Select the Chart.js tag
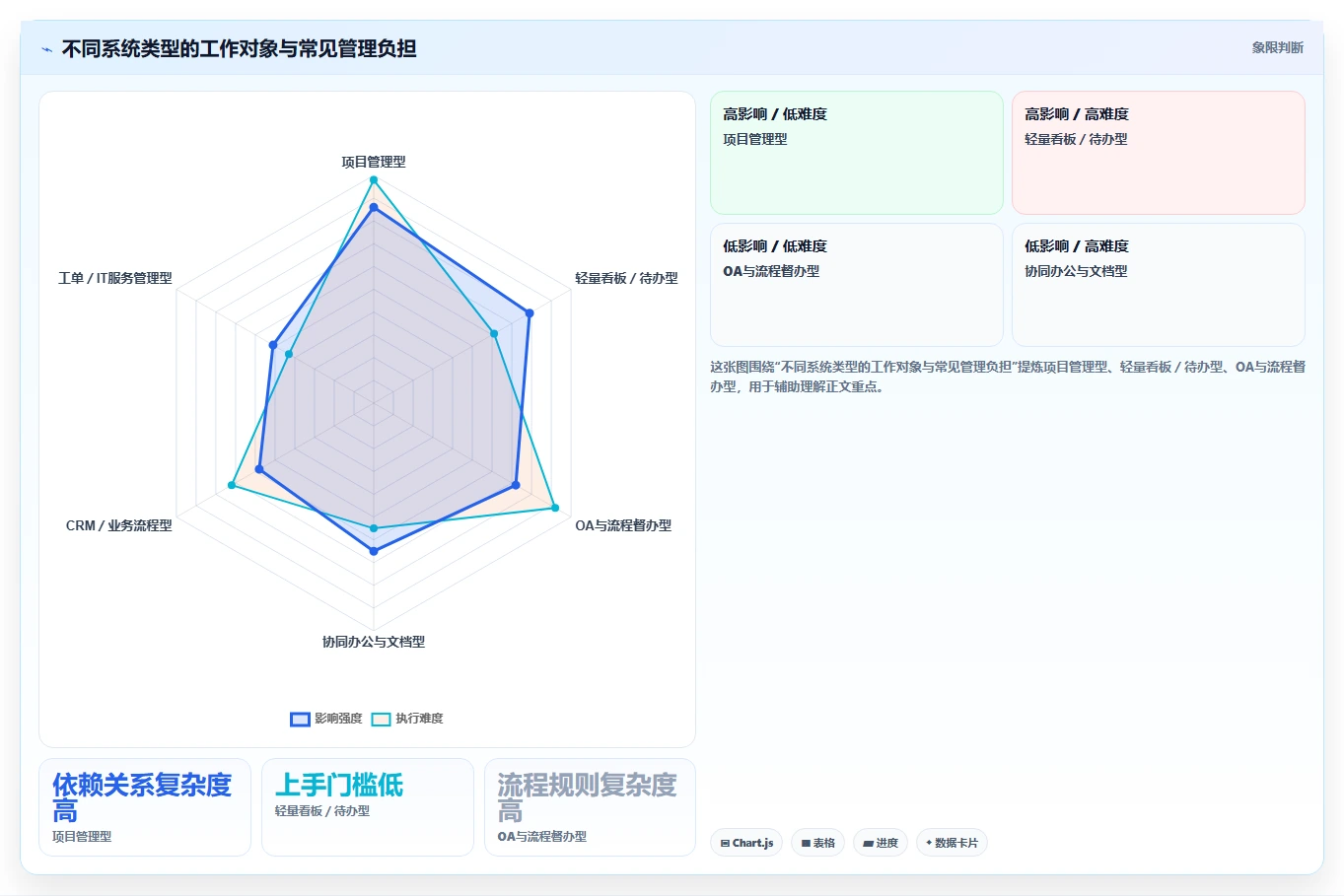The width and height of the screenshot is (1344, 896). tap(746, 843)
